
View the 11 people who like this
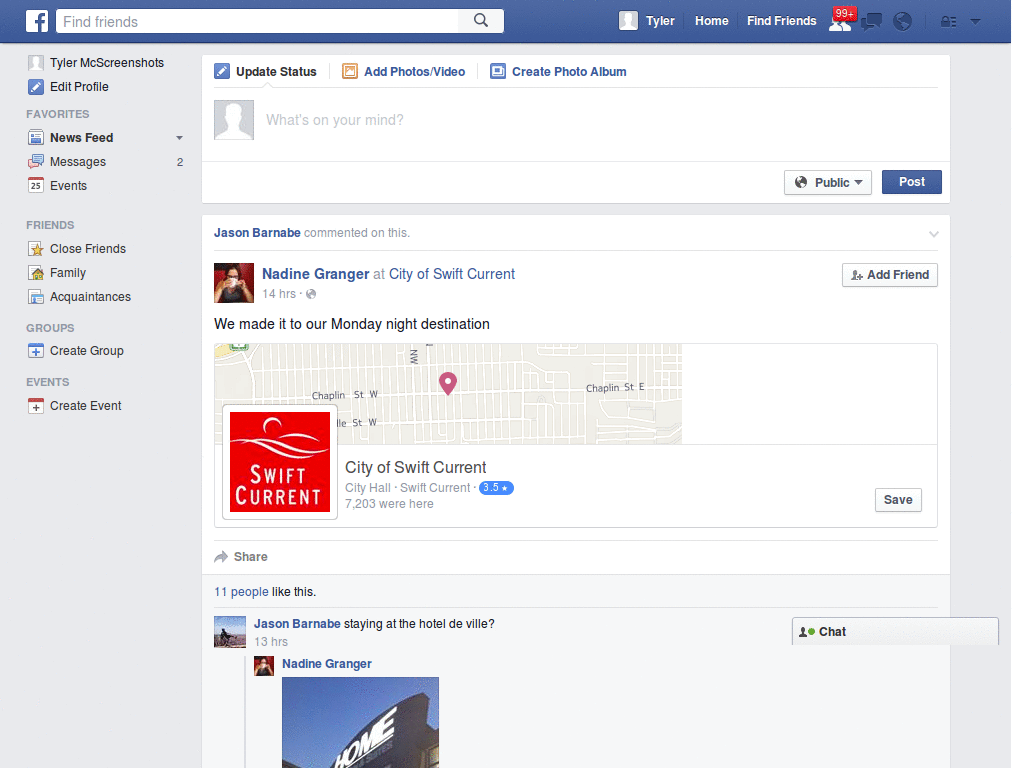[241, 592]
